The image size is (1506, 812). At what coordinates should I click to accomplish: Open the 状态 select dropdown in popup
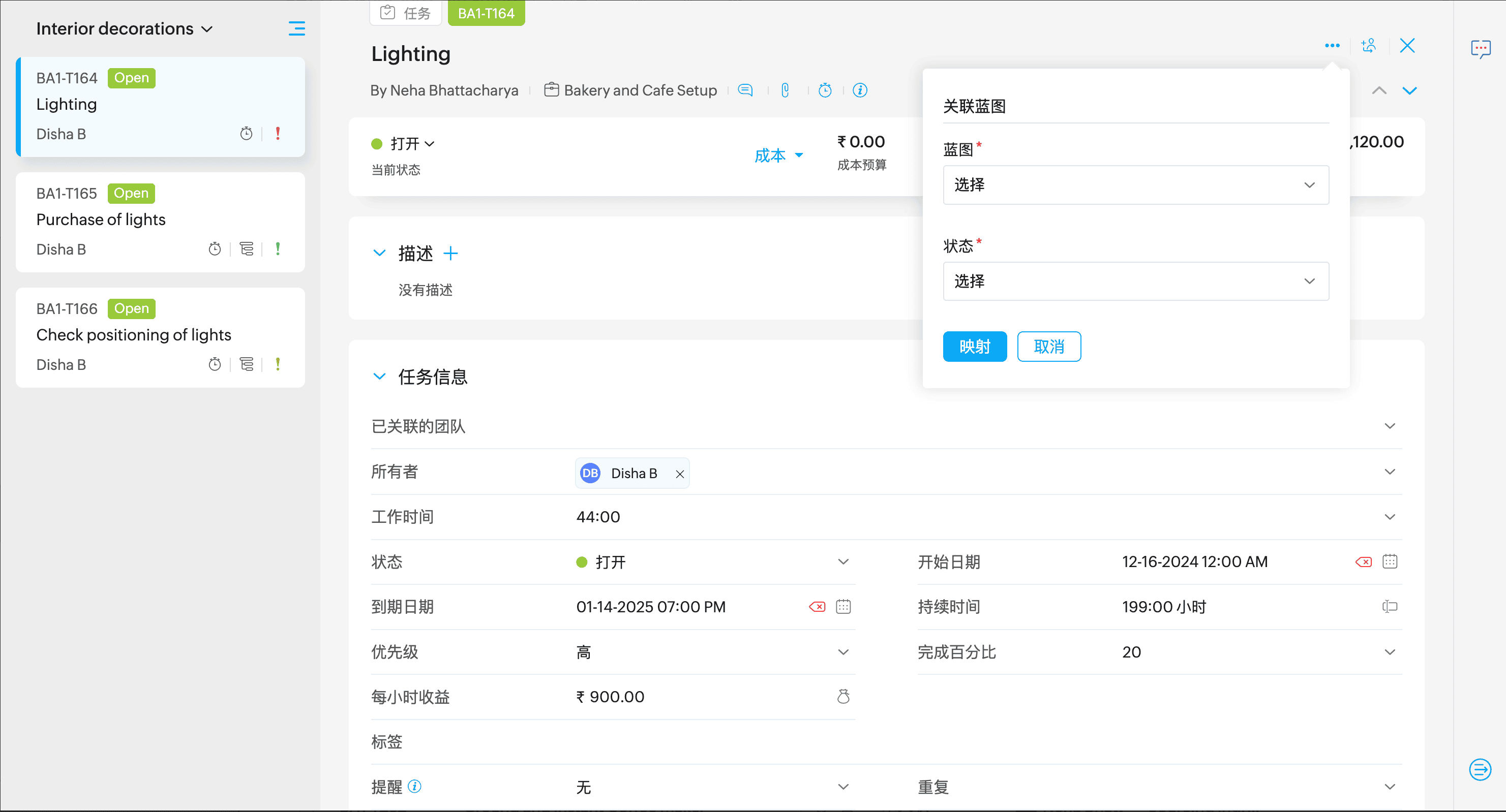1135,282
